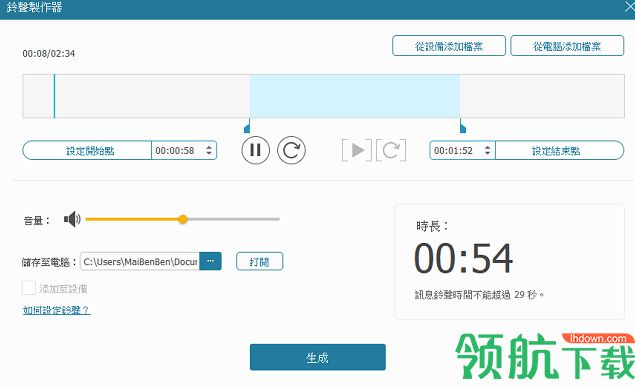Decrease the end time 00:01:52 with the down arrow
The width and height of the screenshot is (635, 386).
488,154
